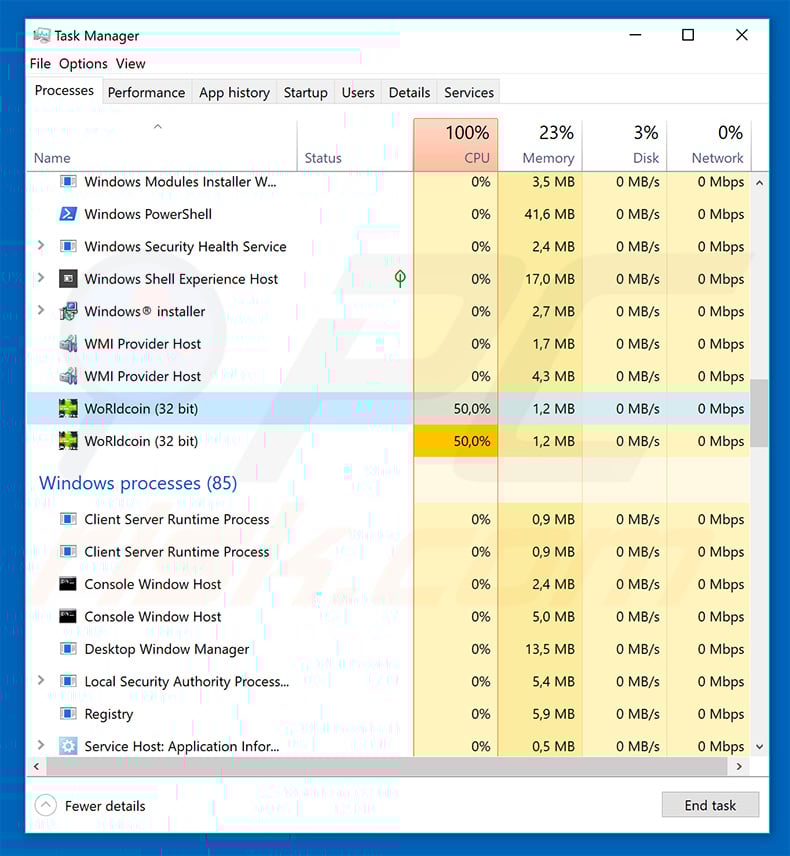The width and height of the screenshot is (790, 856).
Task: Click the Windows PowerShell process icon
Action: (x=68, y=214)
